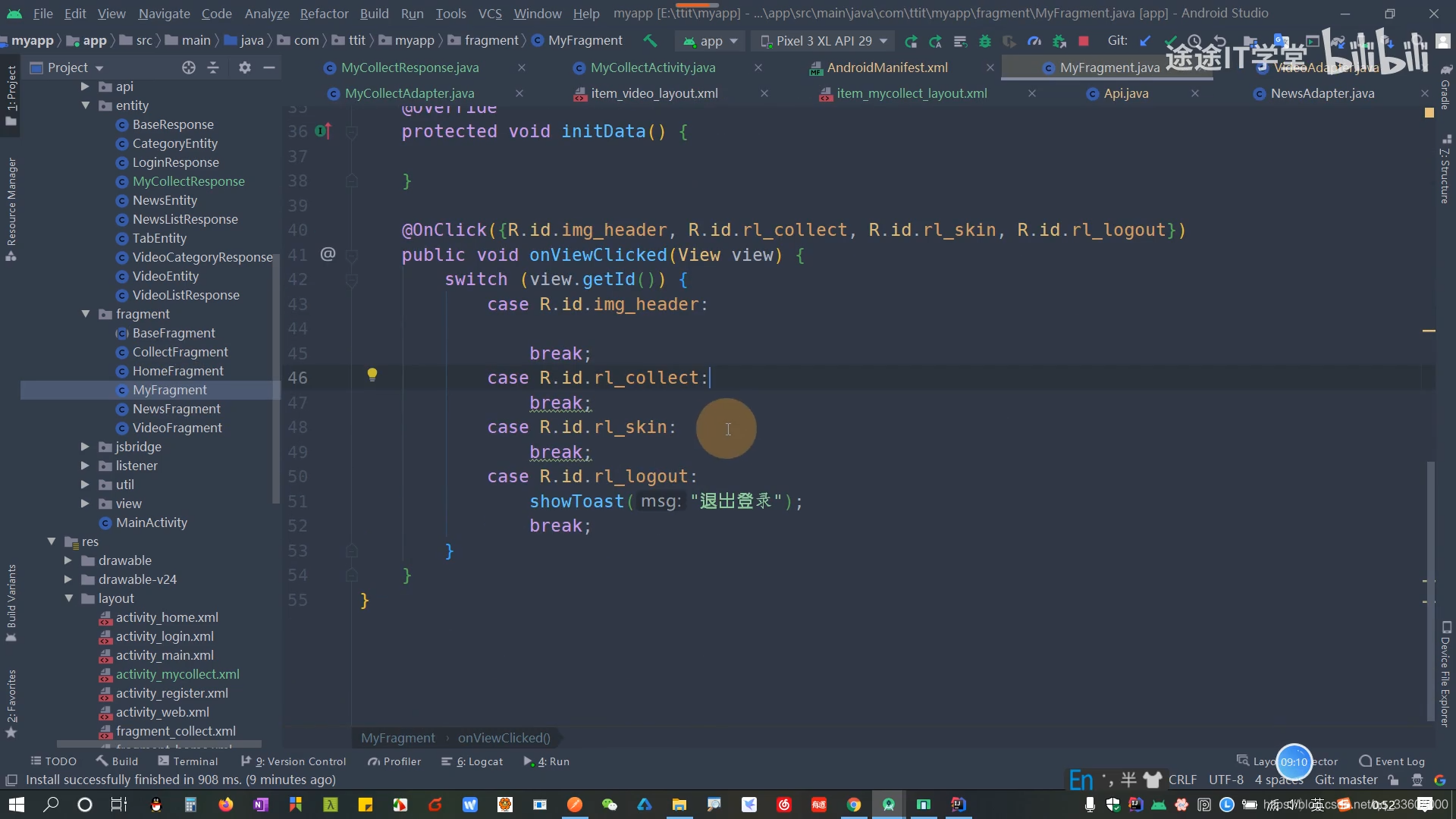
Task: Toggle the Device File Explorer window
Action: 1445,675
